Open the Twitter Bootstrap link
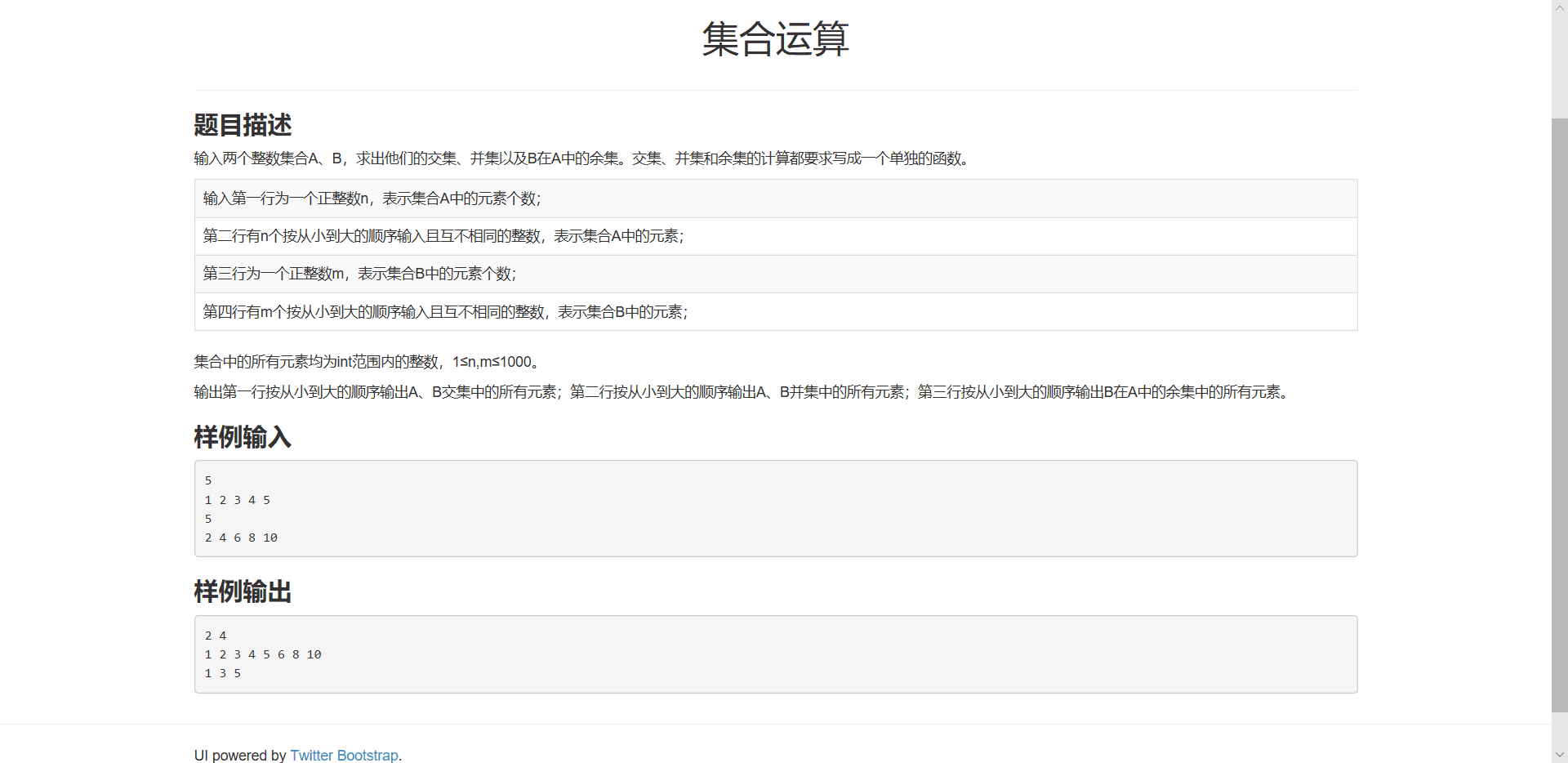This screenshot has width=1568, height=763. coord(344,755)
